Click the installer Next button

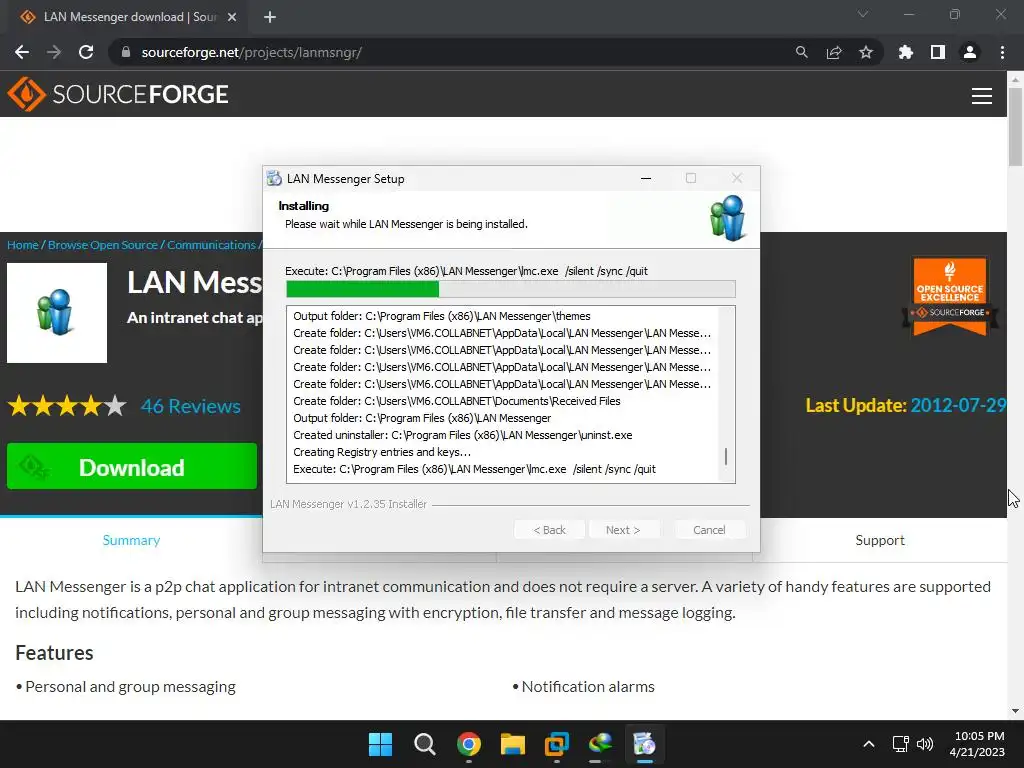pos(623,530)
